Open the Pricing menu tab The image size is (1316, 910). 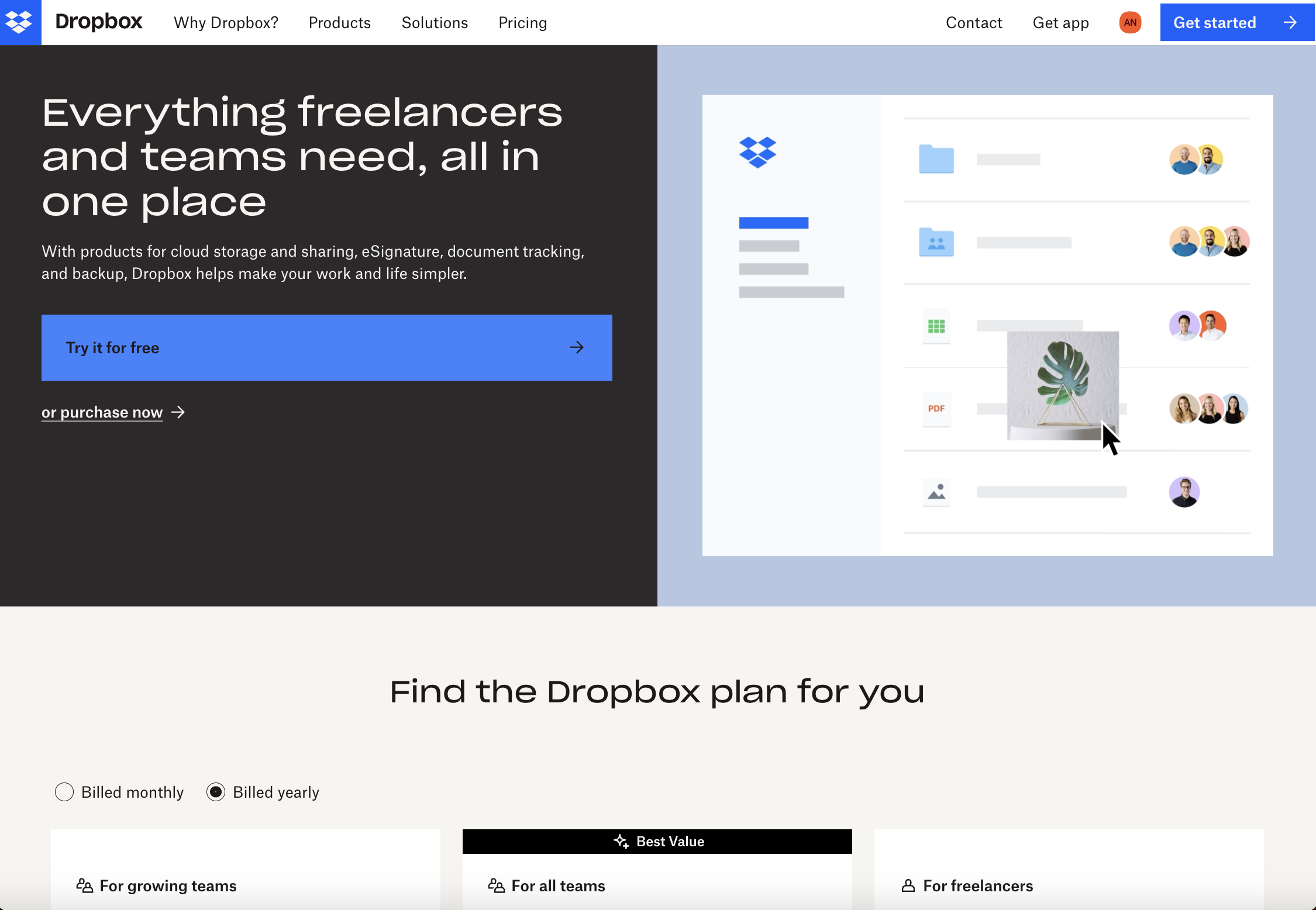click(523, 22)
